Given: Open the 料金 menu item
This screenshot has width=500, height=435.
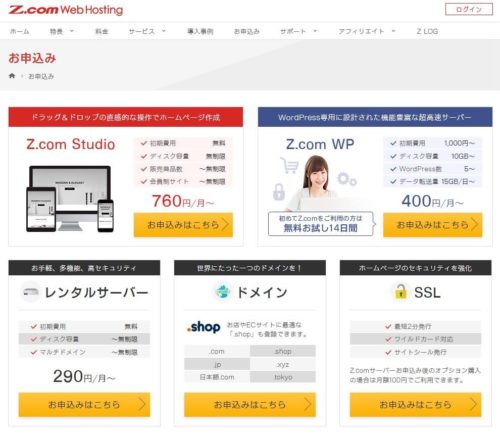Looking at the screenshot, I should (x=102, y=31).
